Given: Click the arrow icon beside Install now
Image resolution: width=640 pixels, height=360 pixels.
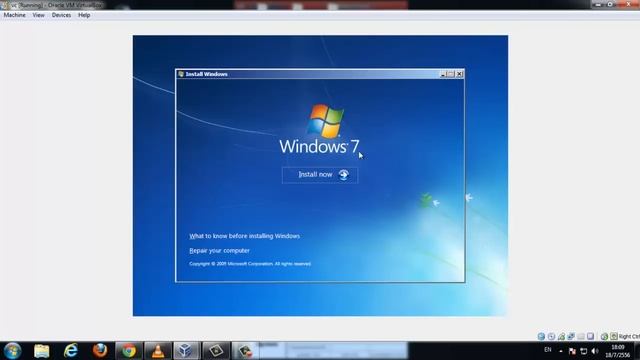Looking at the screenshot, I should point(344,175).
